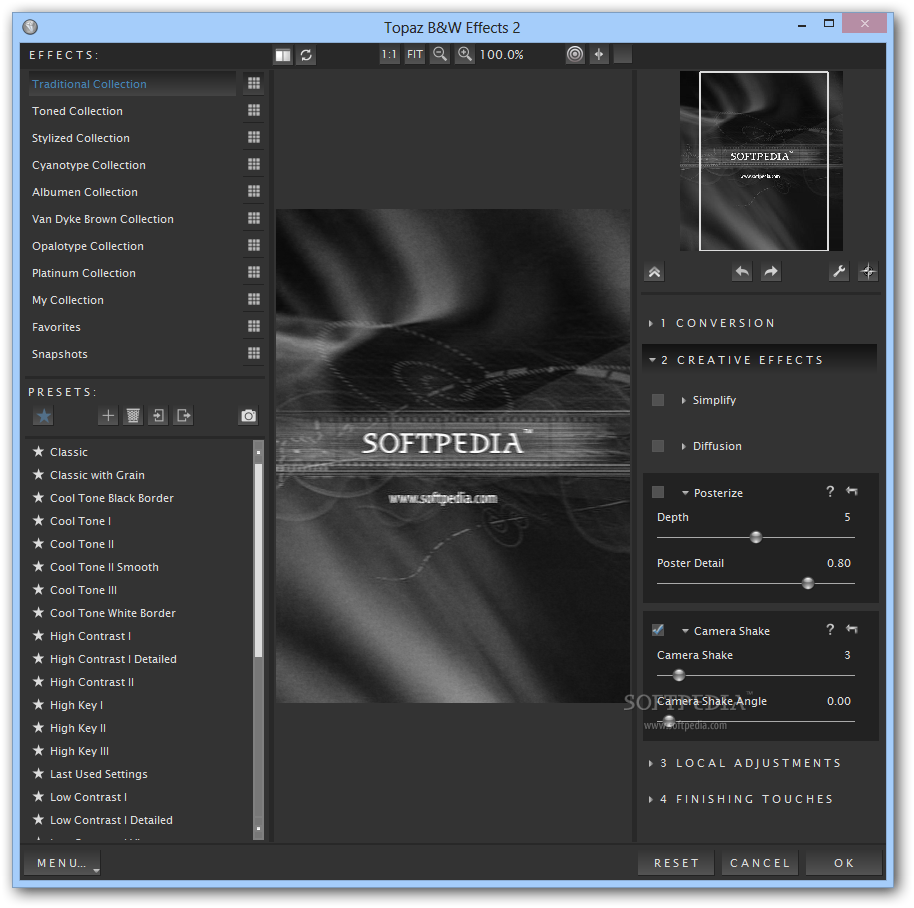Open grid view for Stylized Collection
The image size is (914, 908).
254,137
